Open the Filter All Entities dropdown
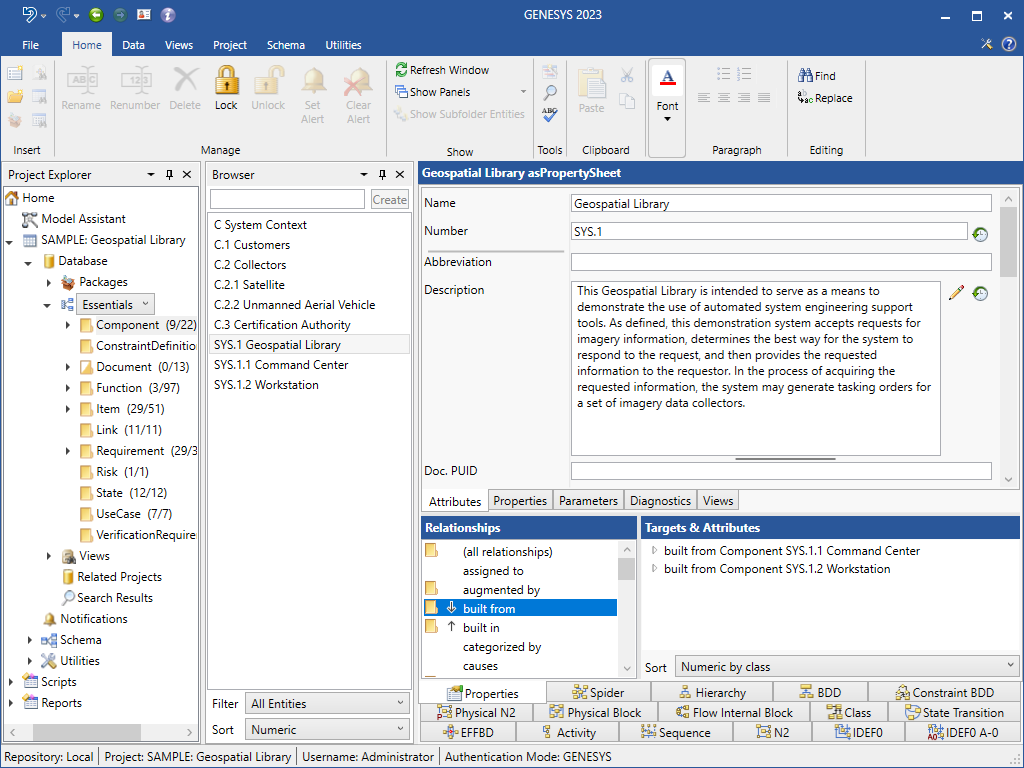 click(x=327, y=703)
